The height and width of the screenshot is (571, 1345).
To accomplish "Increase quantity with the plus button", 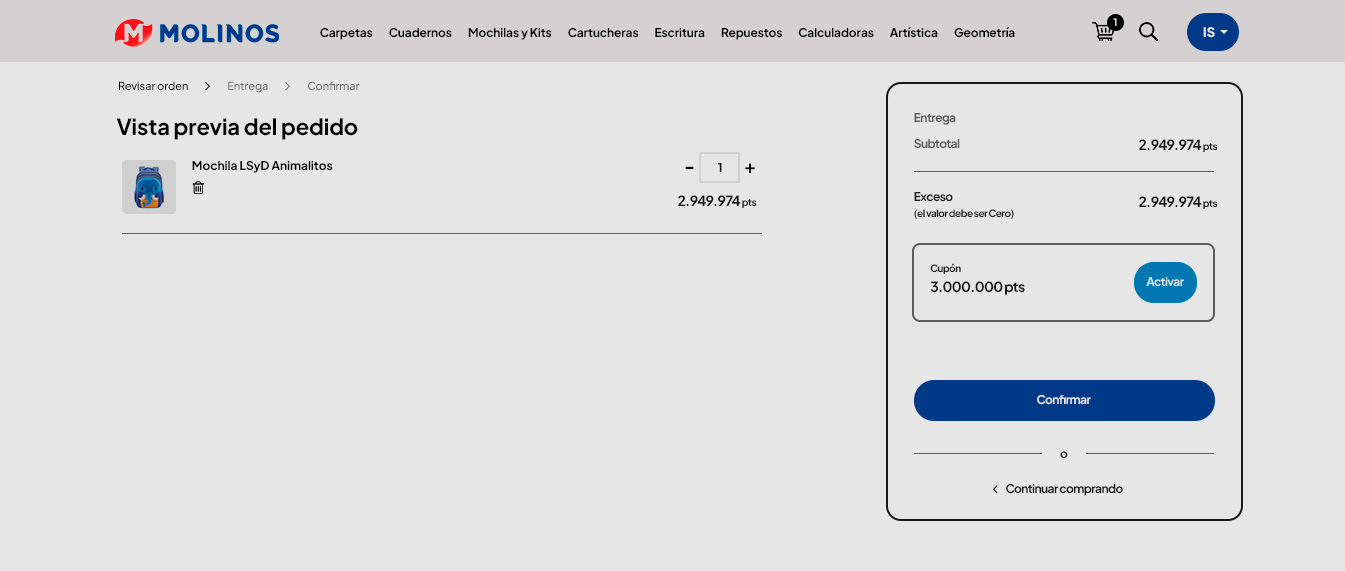I will coord(750,168).
